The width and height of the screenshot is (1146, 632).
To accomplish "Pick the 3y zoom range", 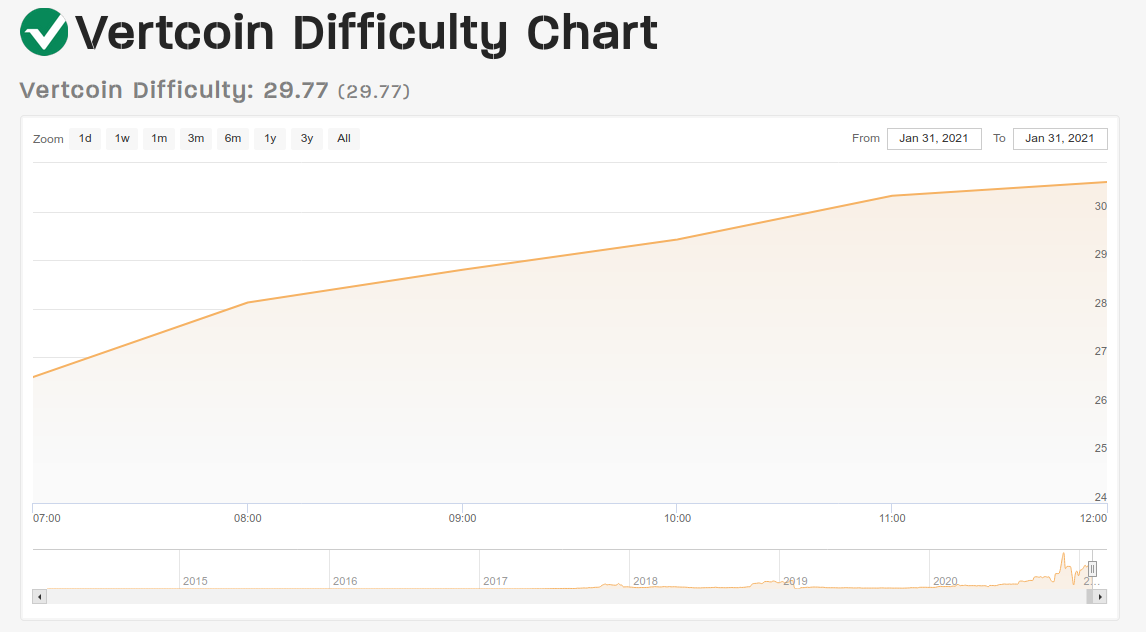I will (307, 138).
